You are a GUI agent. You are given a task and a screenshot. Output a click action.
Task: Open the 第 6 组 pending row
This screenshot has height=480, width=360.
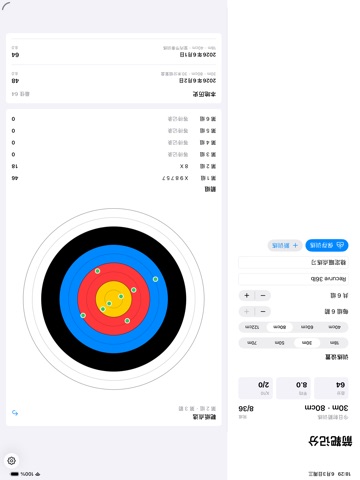pos(114,119)
